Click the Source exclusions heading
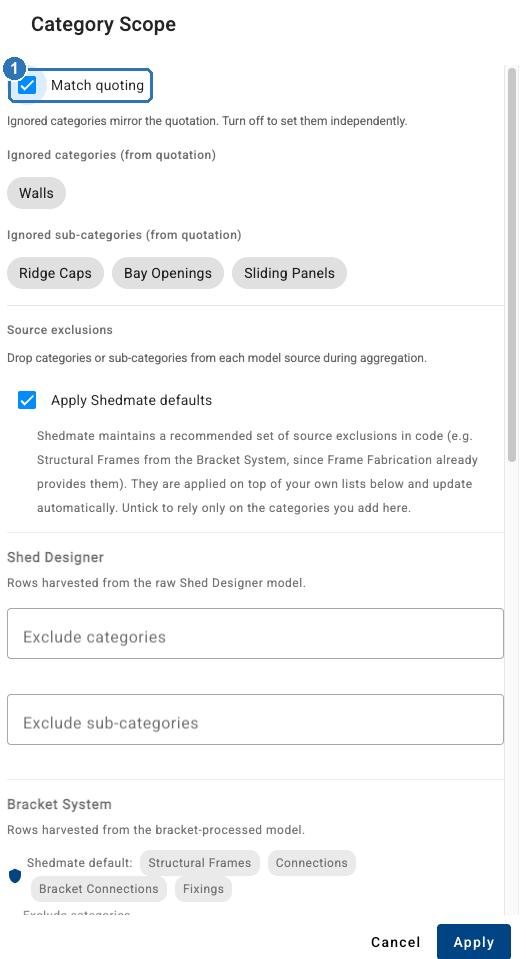This screenshot has width=526, height=959. pos(60,330)
